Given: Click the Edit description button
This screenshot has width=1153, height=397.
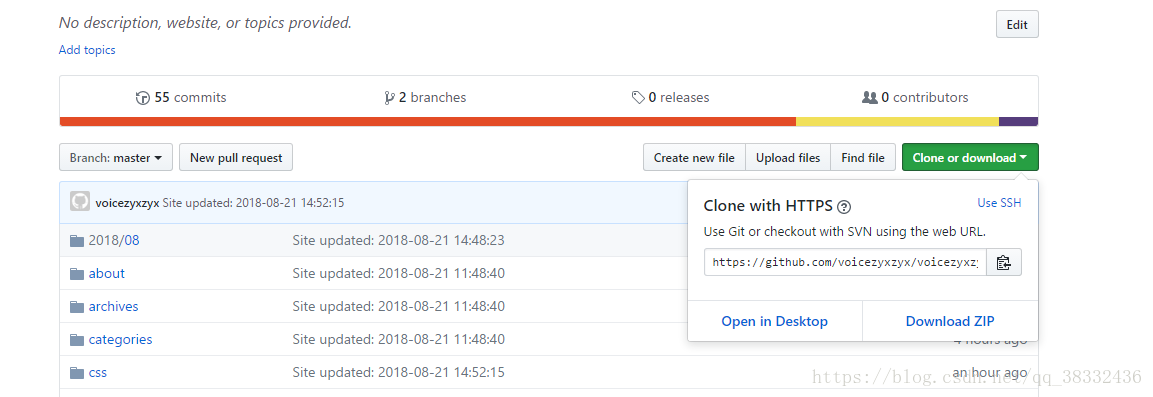Looking at the screenshot, I should 1017,24.
